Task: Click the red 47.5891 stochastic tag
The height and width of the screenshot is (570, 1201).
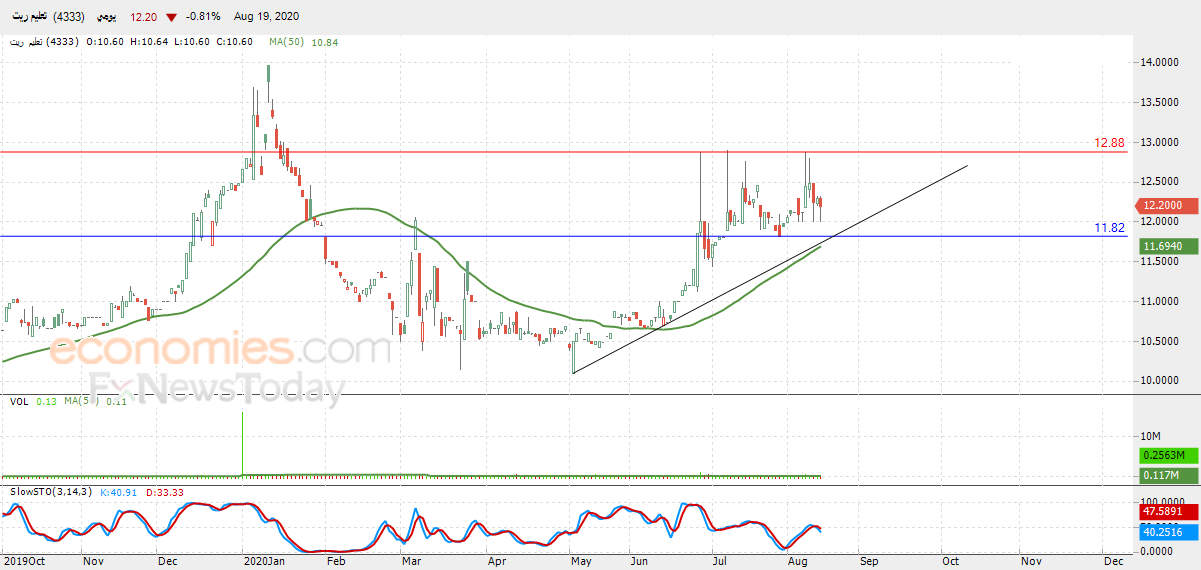Action: [1169, 512]
